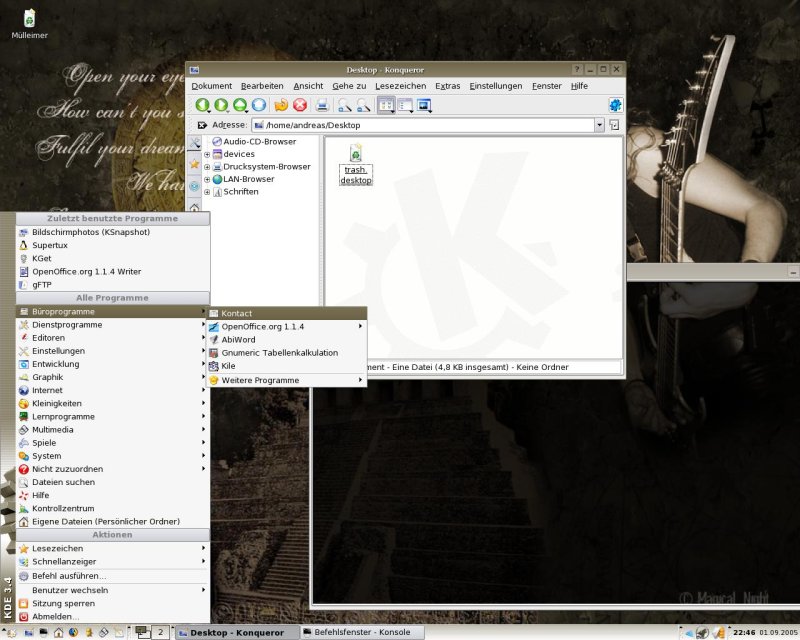Choose Befehl ausführen... in K menu
The image size is (800, 640).
113,576
